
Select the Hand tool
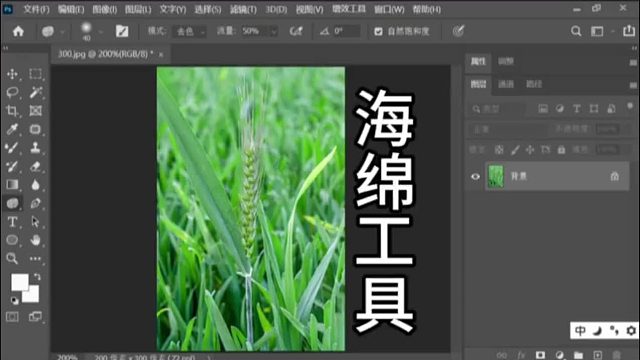pyautogui.click(x=36, y=240)
